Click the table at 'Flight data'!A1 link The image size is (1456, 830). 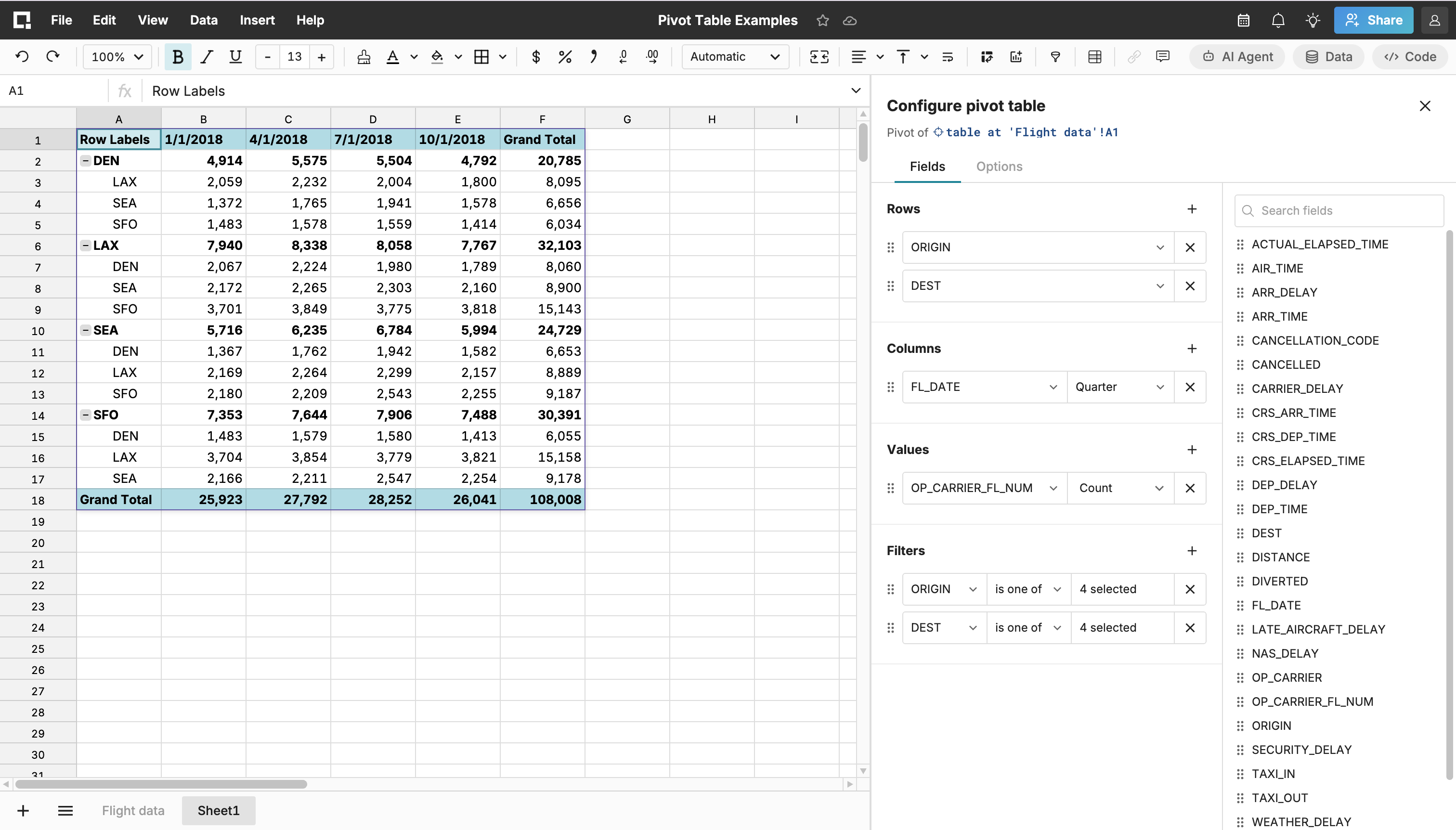pos(1026,132)
